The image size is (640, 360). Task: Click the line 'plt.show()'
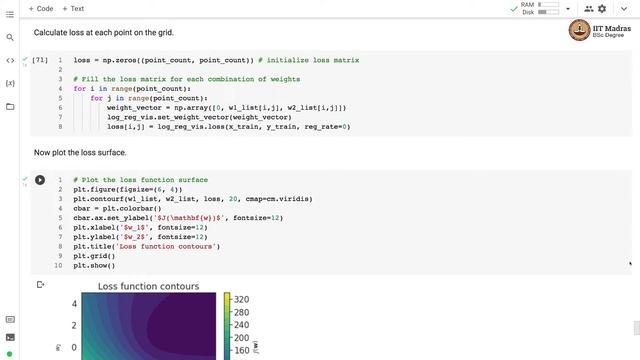point(94,266)
